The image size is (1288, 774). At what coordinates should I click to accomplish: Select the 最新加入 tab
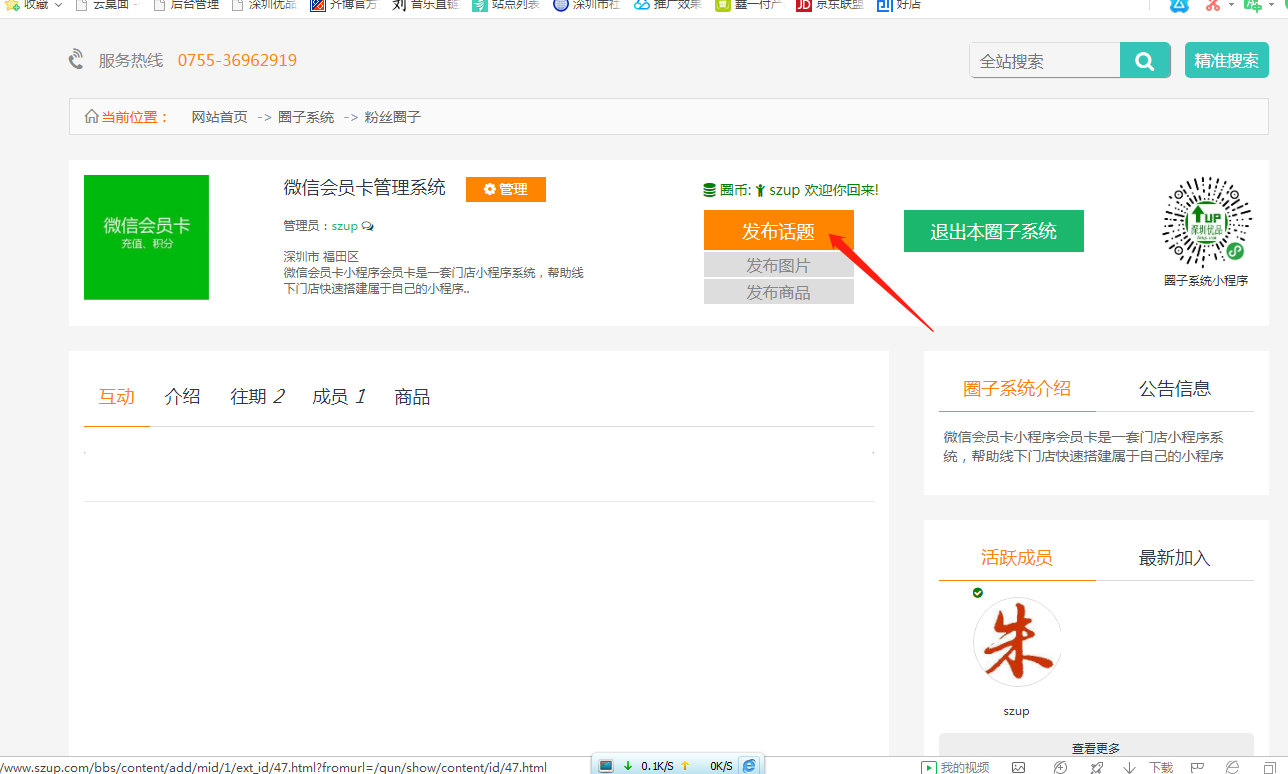1174,558
